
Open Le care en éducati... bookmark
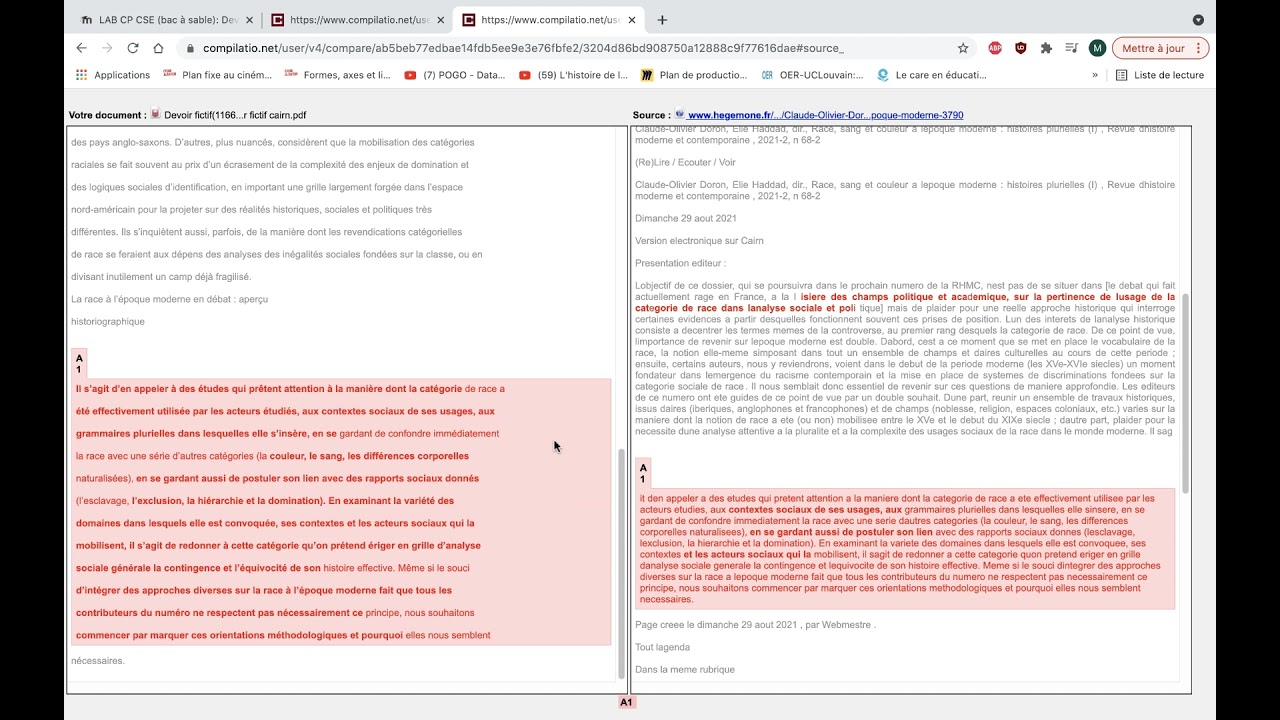[932, 75]
